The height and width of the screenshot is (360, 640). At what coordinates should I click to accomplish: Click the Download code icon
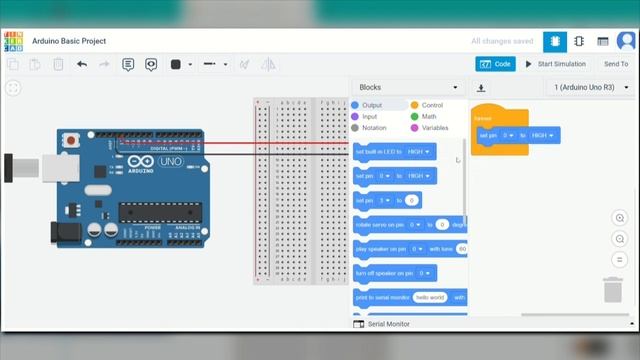(x=481, y=88)
